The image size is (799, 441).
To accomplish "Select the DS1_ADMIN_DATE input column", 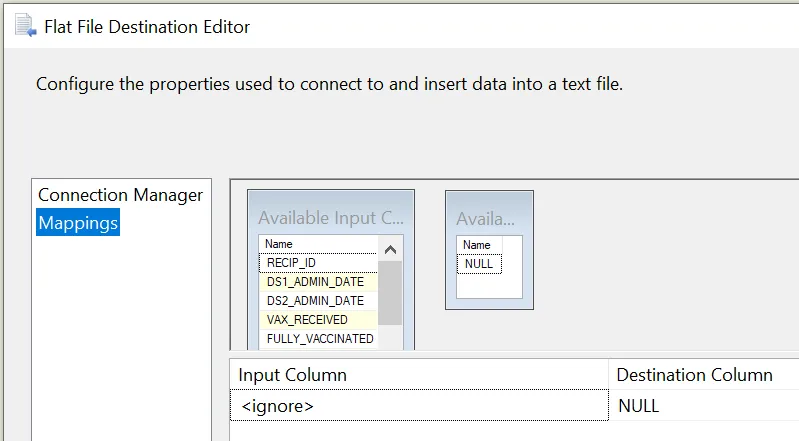I will point(315,282).
